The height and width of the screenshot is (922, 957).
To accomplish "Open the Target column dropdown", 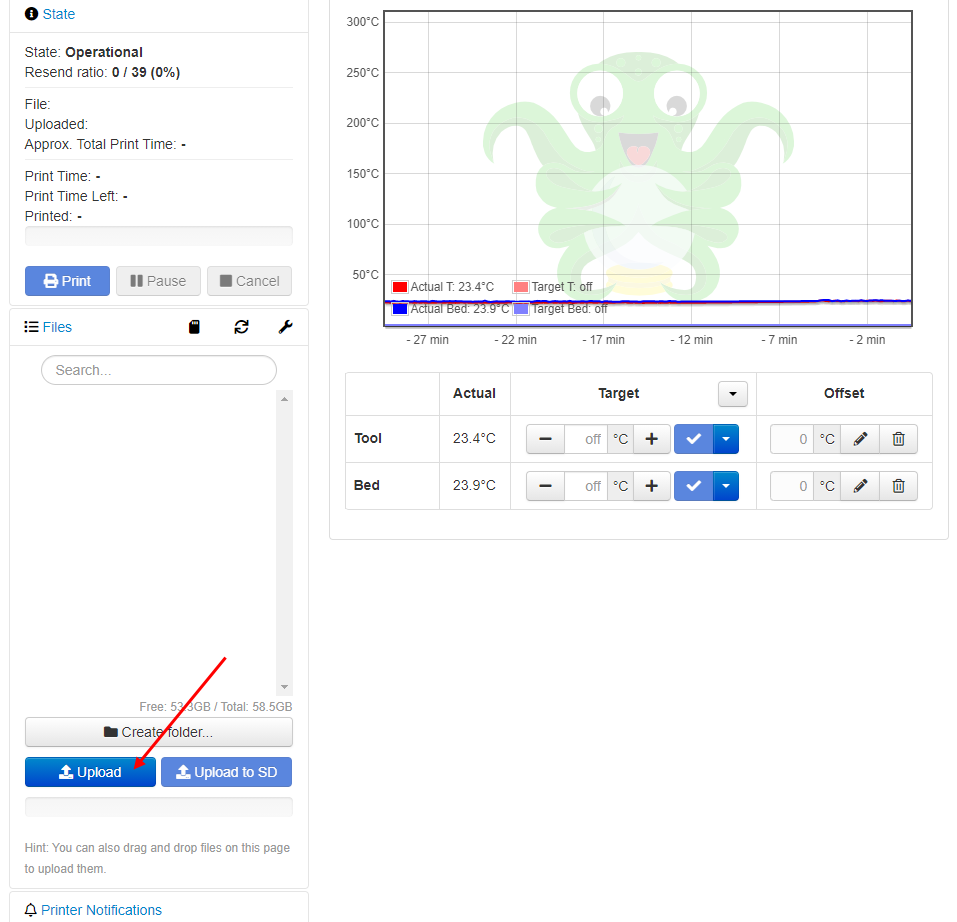I will coord(733,394).
